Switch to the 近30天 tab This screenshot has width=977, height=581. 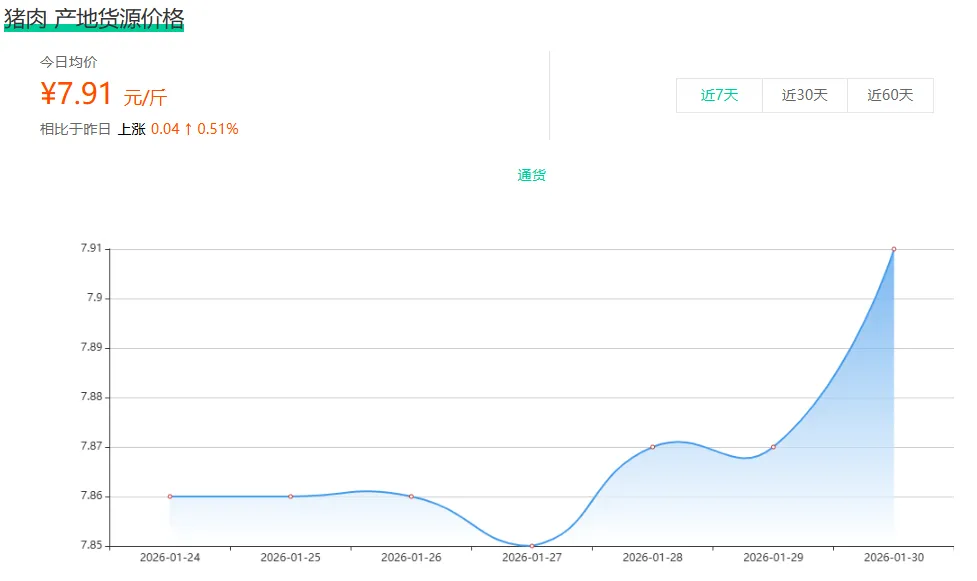(804, 96)
